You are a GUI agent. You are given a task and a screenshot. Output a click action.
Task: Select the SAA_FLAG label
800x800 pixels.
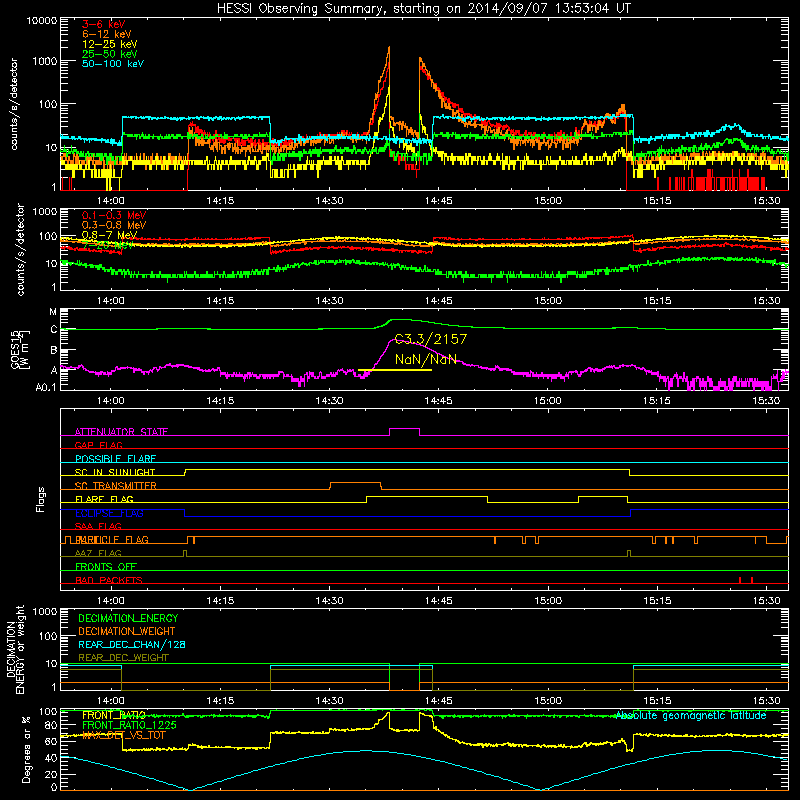point(98,527)
